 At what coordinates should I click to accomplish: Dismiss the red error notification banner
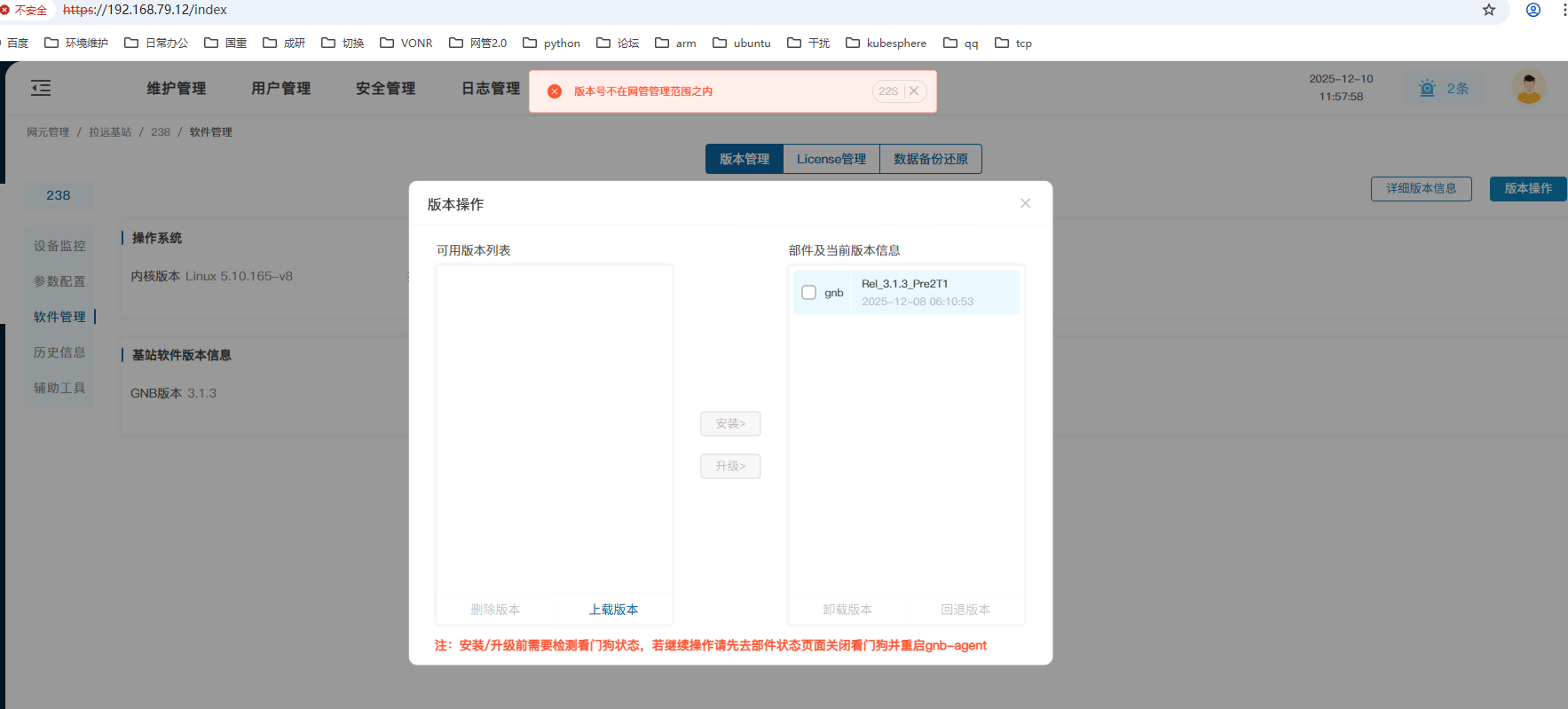click(914, 91)
